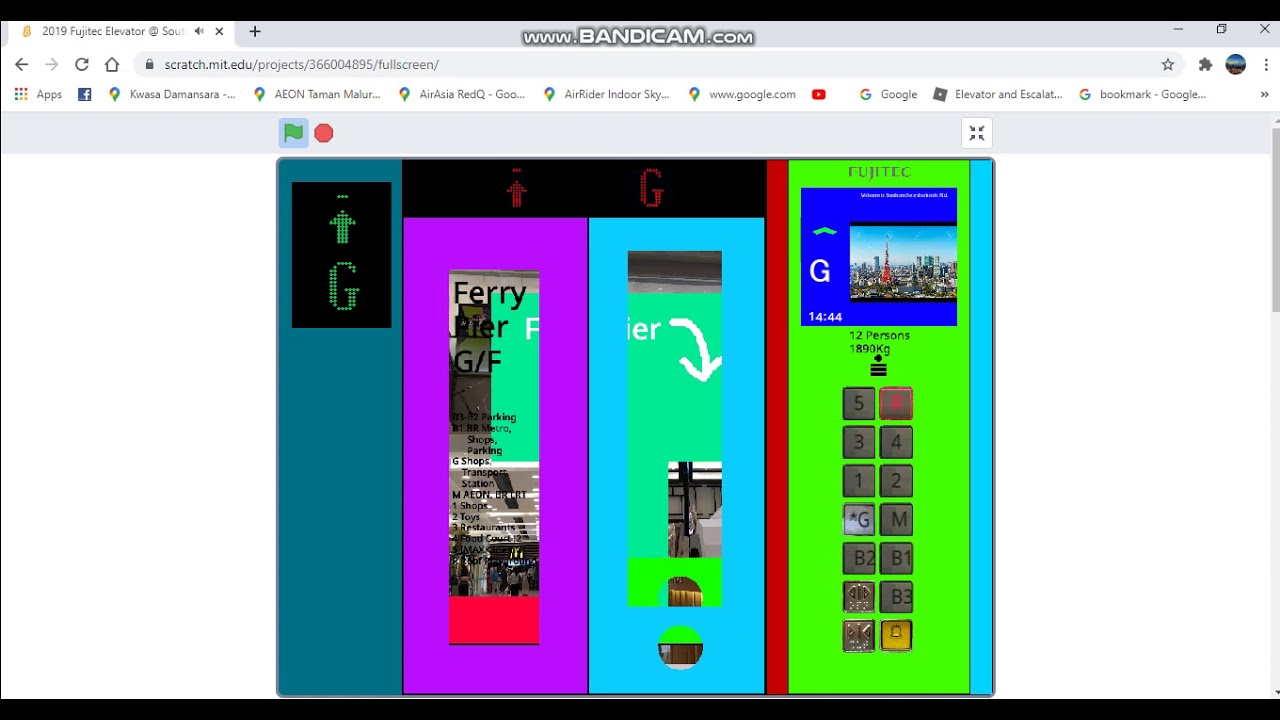Hit the door close elevator button

(858, 635)
